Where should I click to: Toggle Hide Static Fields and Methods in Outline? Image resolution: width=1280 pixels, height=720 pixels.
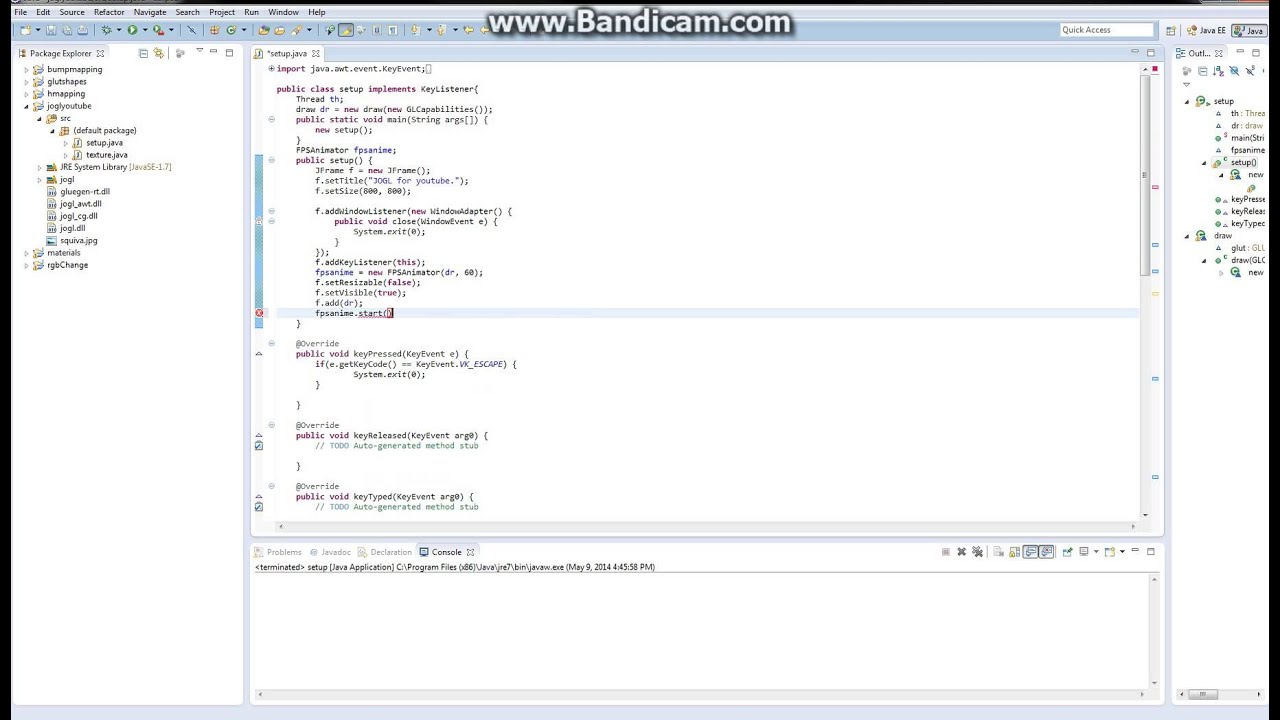click(x=1250, y=71)
